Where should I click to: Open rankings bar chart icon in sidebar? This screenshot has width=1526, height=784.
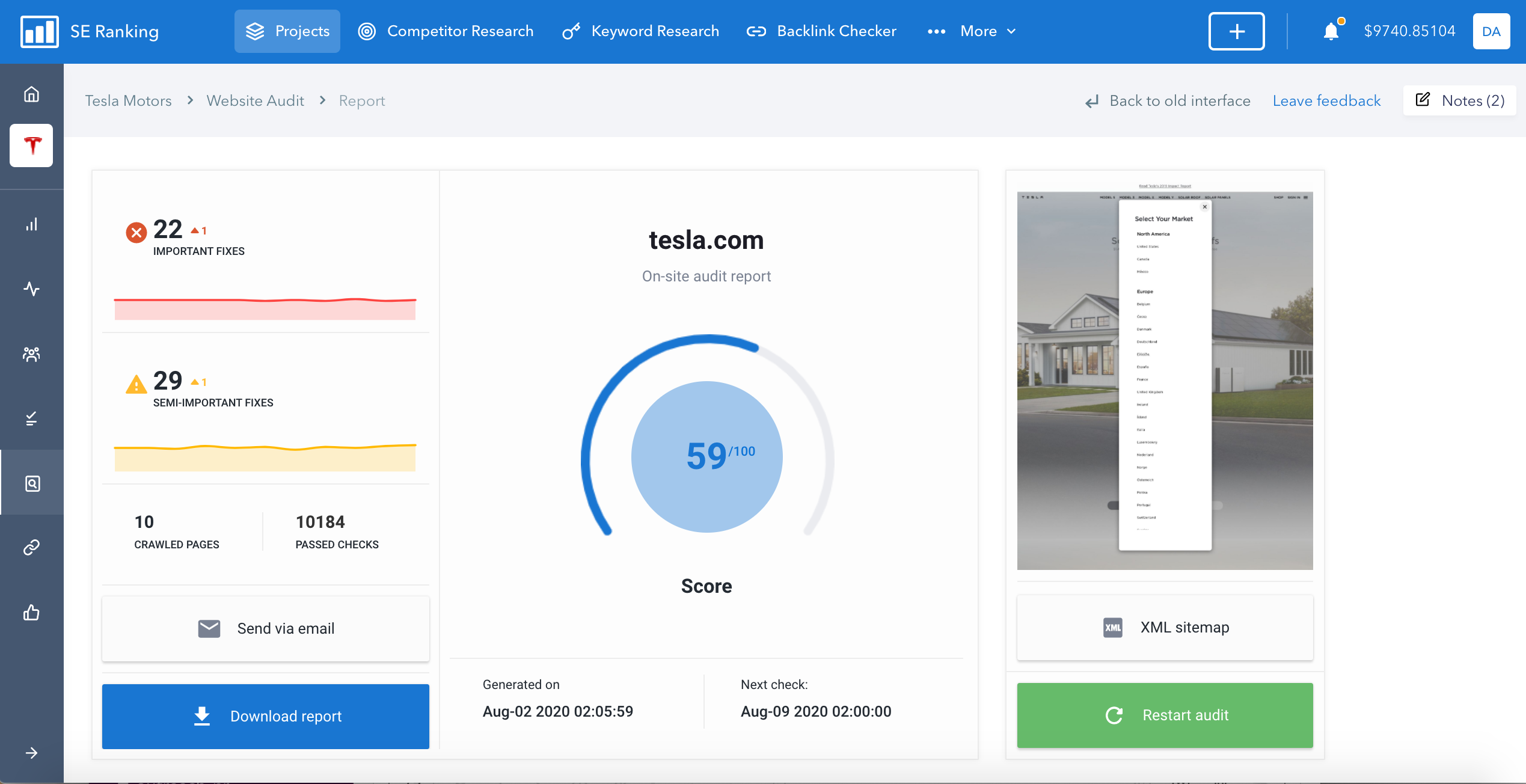click(31, 224)
